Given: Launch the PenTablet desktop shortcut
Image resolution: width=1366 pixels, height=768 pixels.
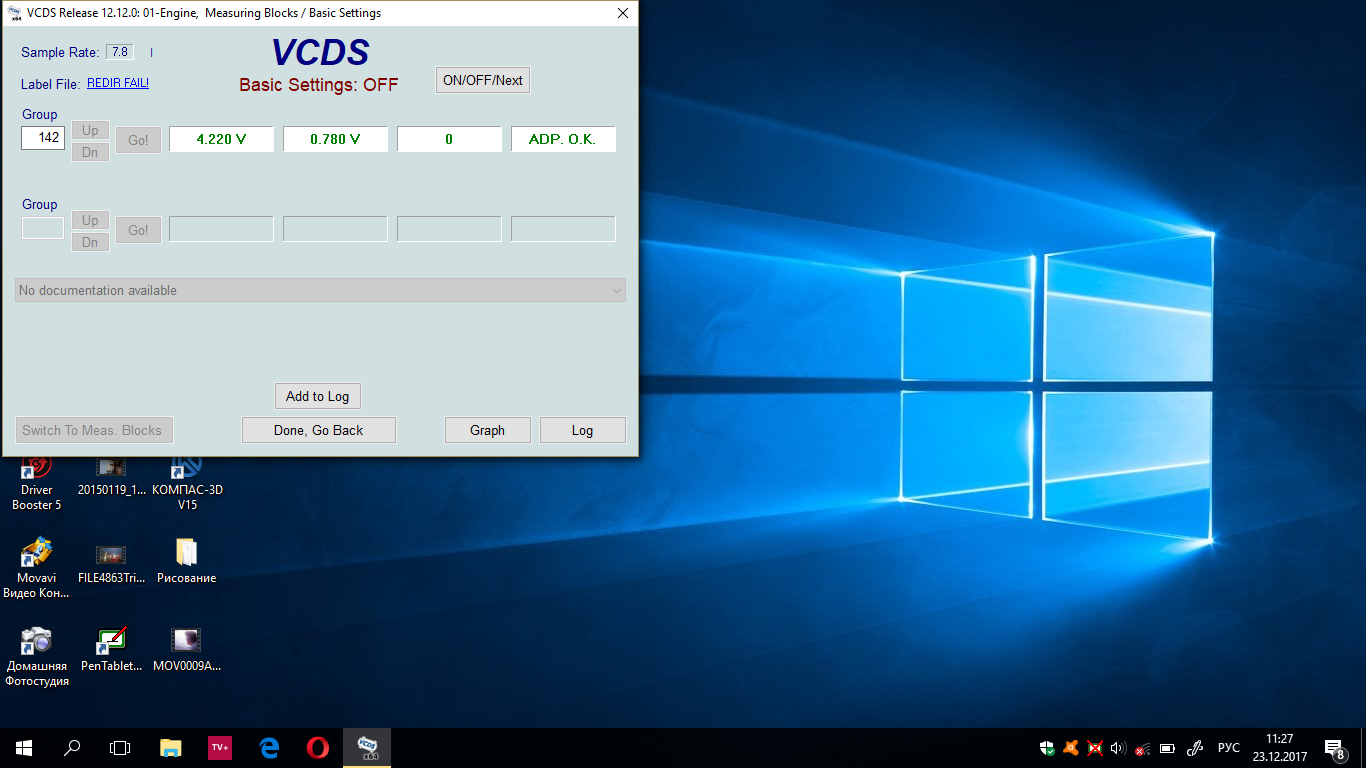Looking at the screenshot, I should 111,648.
